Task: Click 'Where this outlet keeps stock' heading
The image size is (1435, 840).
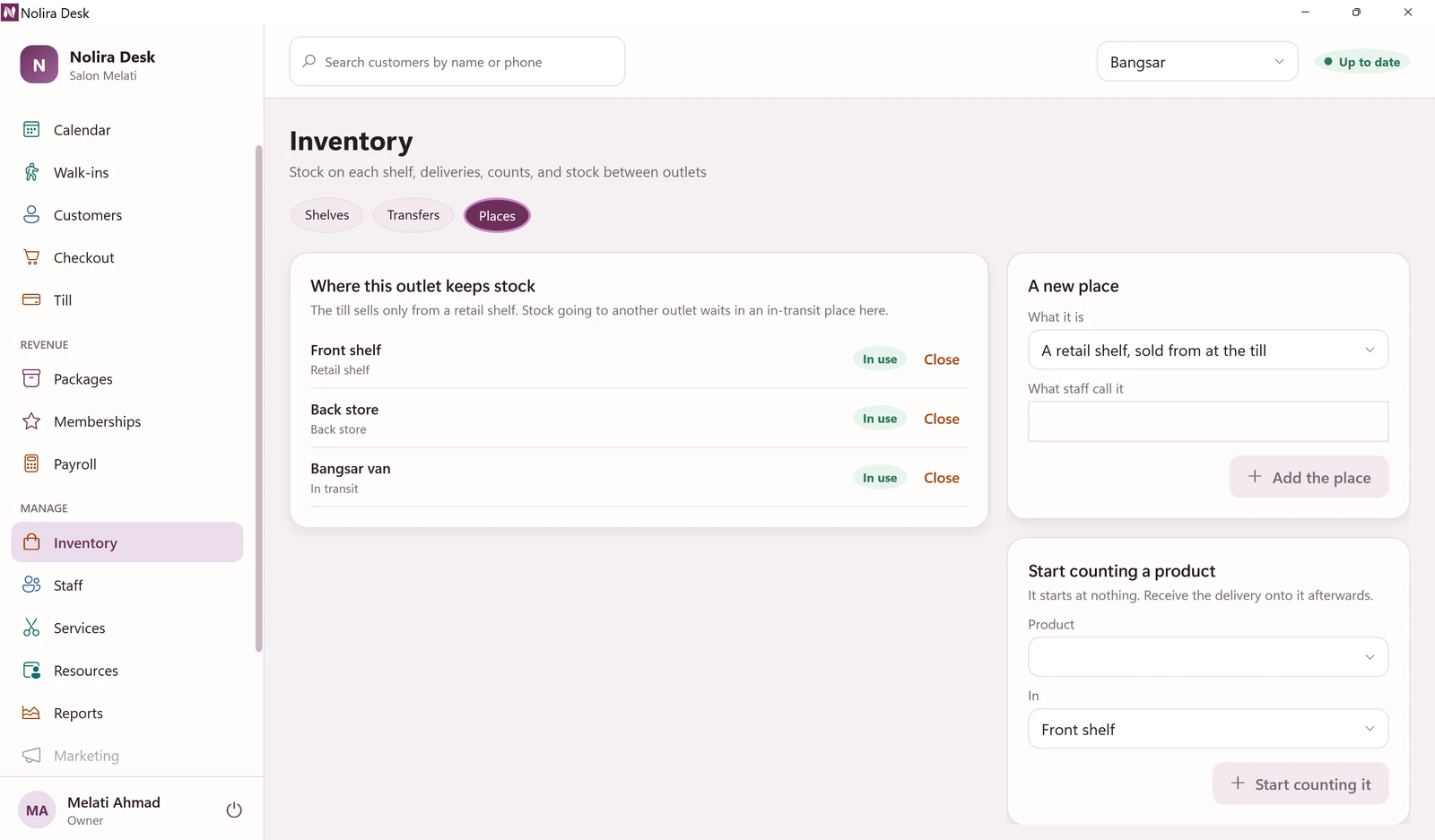Action: point(422,286)
